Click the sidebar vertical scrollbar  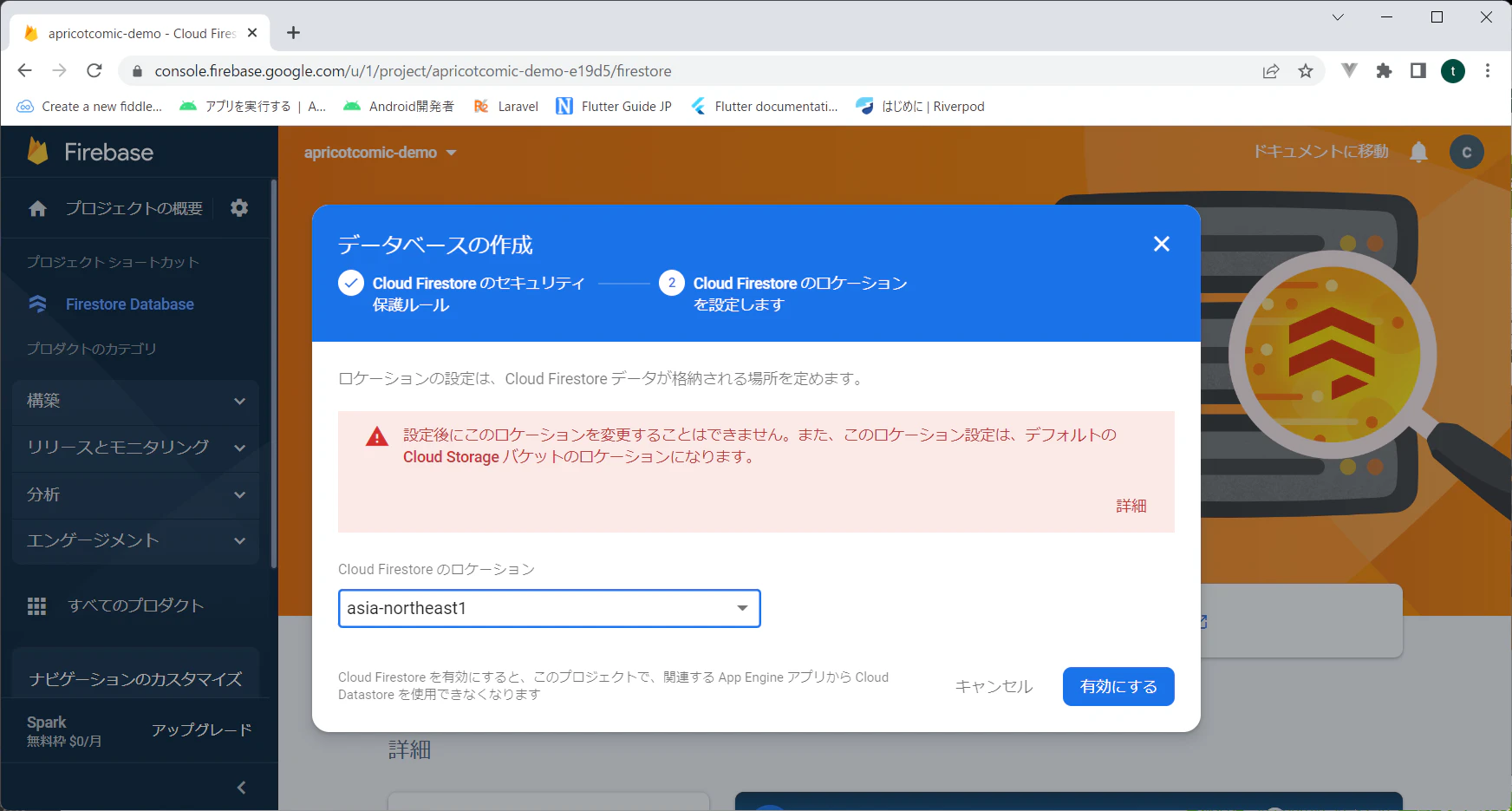click(x=274, y=373)
